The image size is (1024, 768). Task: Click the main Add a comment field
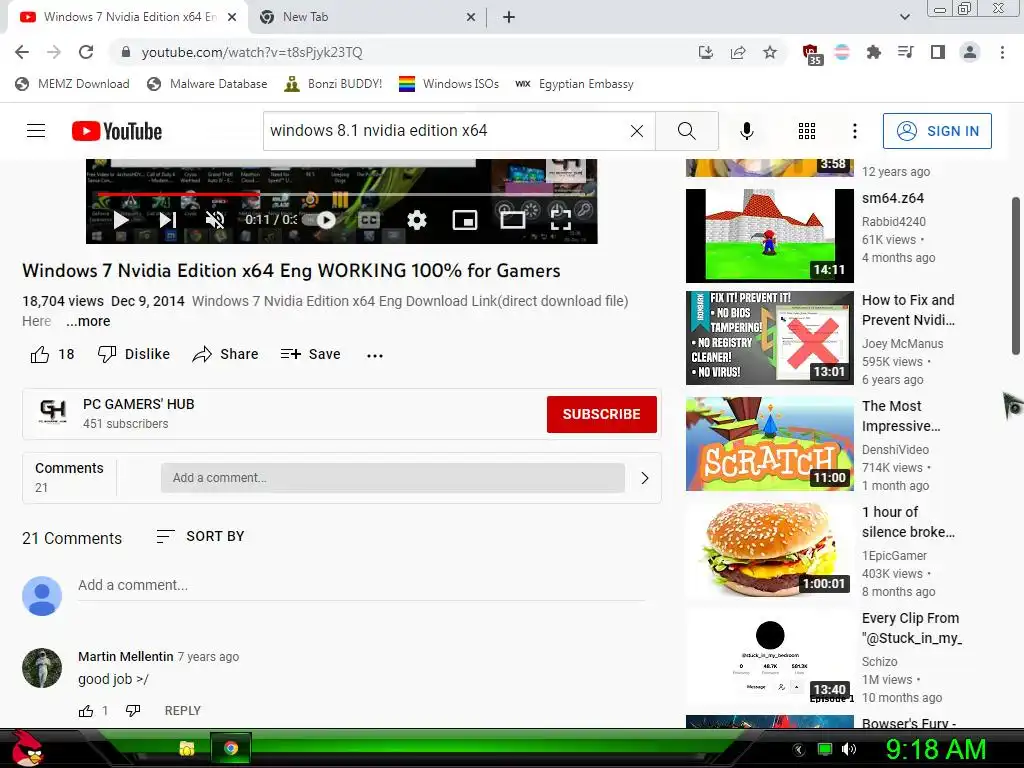tap(361, 585)
